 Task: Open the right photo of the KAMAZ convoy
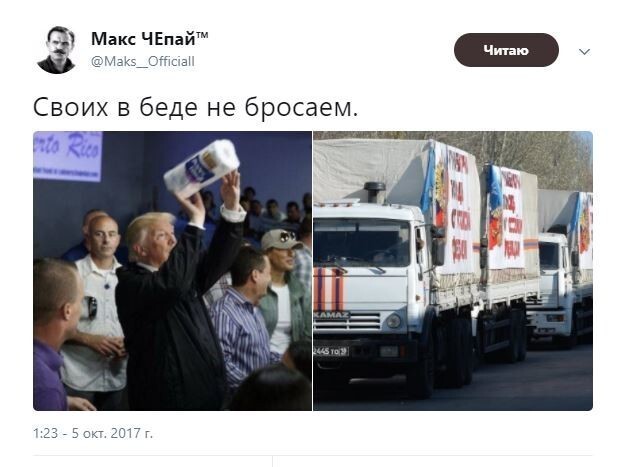coord(453,271)
